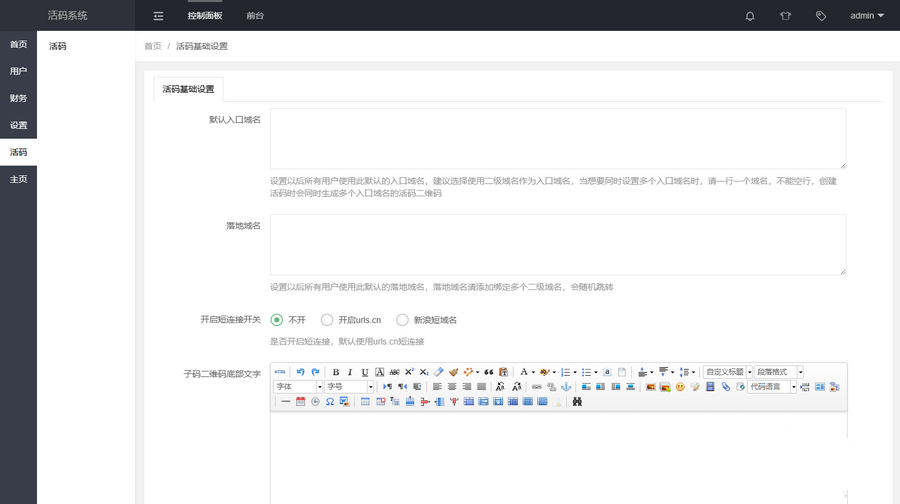Undo last edit in the editor

(300, 372)
